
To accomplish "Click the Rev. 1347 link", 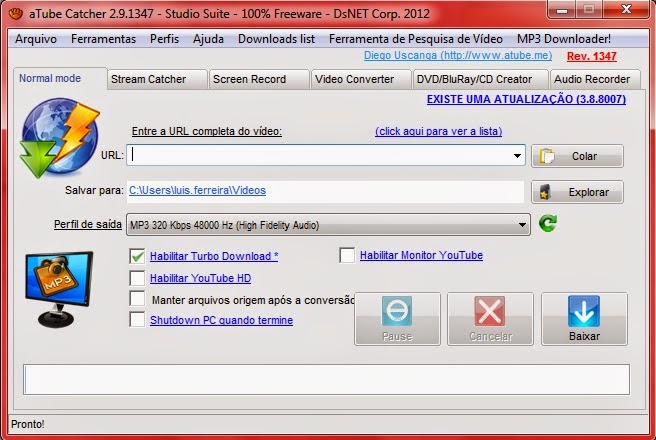I will point(592,56).
